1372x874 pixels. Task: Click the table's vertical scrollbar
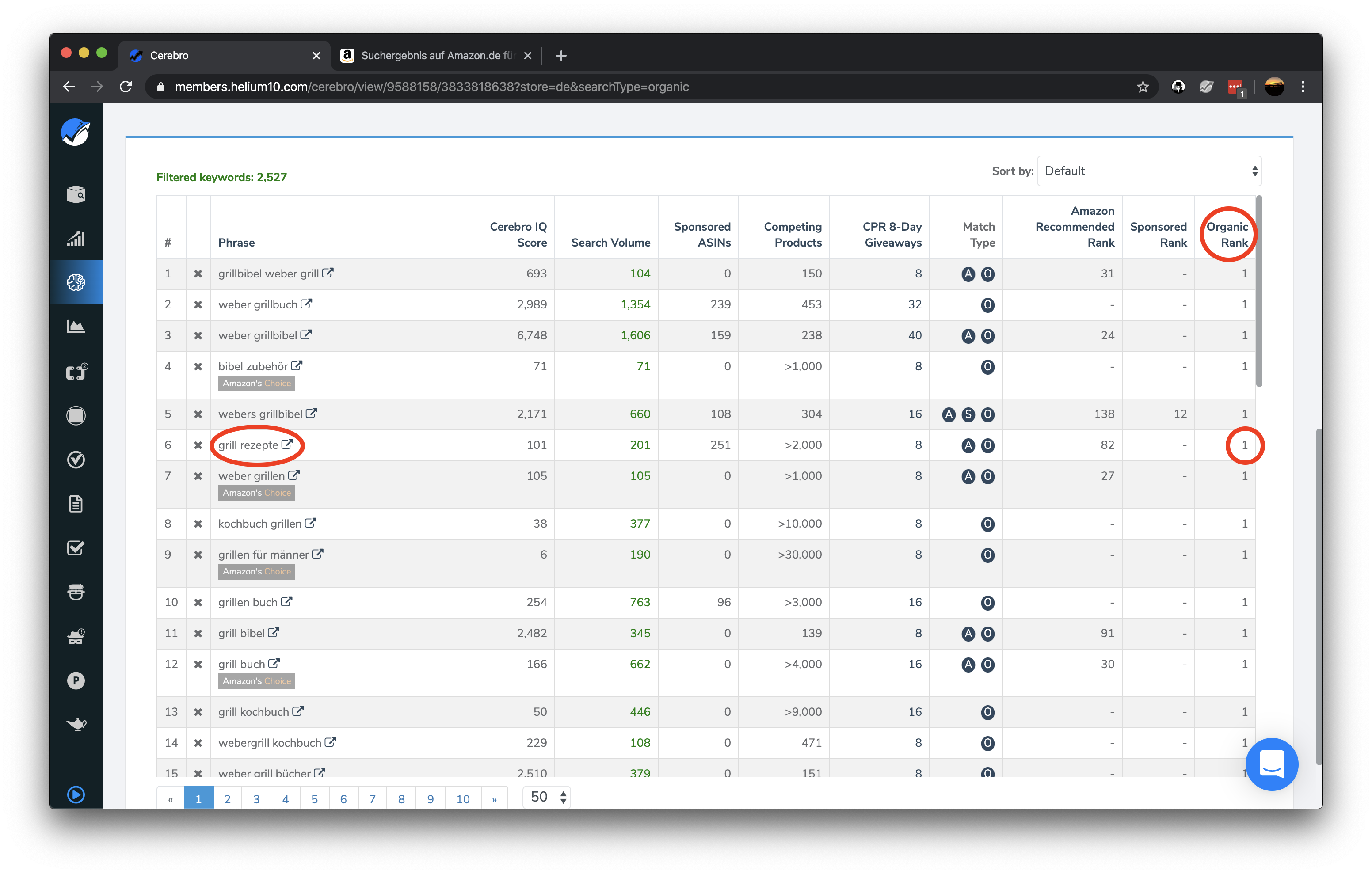pos(1258,292)
